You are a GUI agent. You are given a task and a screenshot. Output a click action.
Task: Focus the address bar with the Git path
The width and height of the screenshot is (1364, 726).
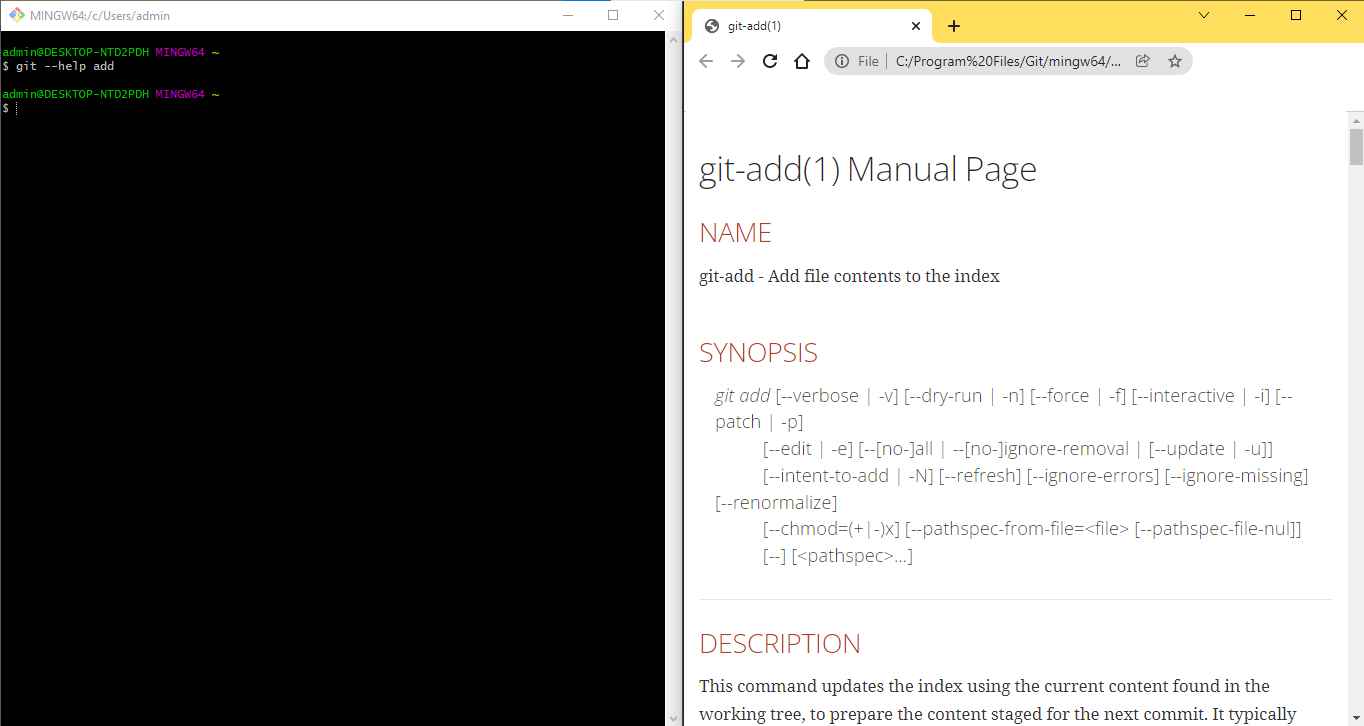pos(1005,61)
